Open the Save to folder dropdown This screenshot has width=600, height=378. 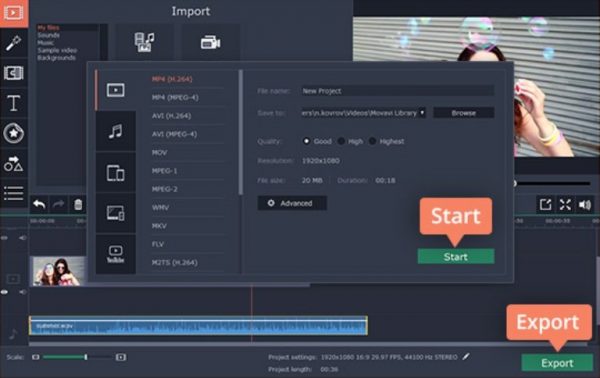(x=422, y=112)
